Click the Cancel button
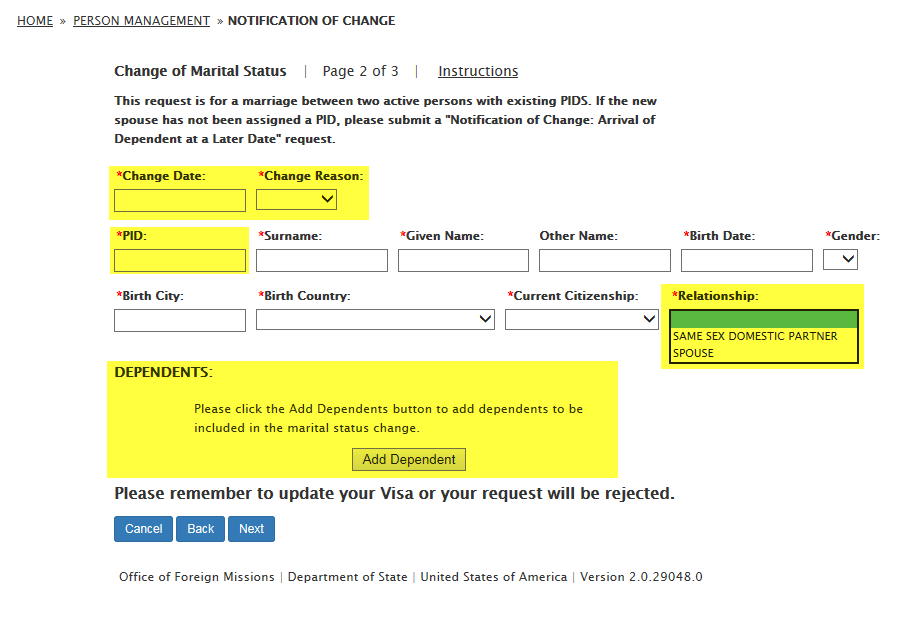The image size is (917, 643). 143,529
